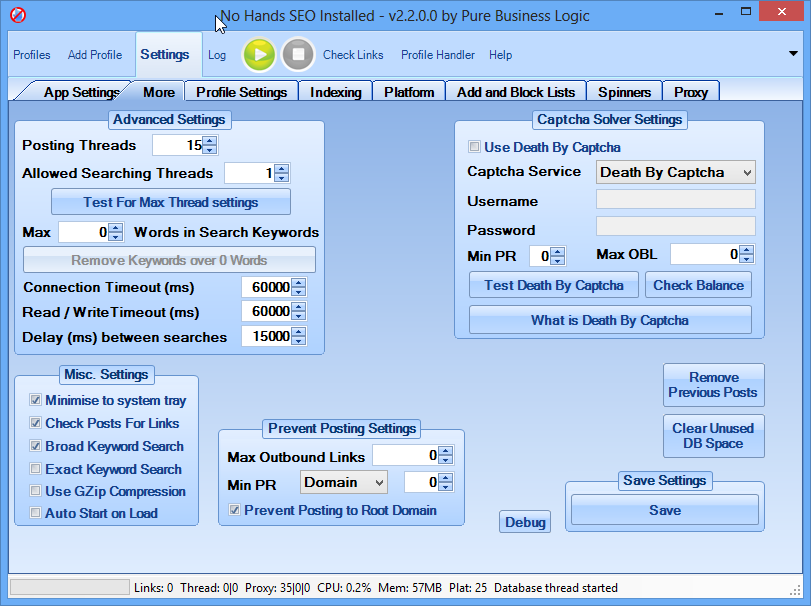Open the Captcha Service dropdown
The width and height of the screenshot is (811, 606).
(676, 172)
